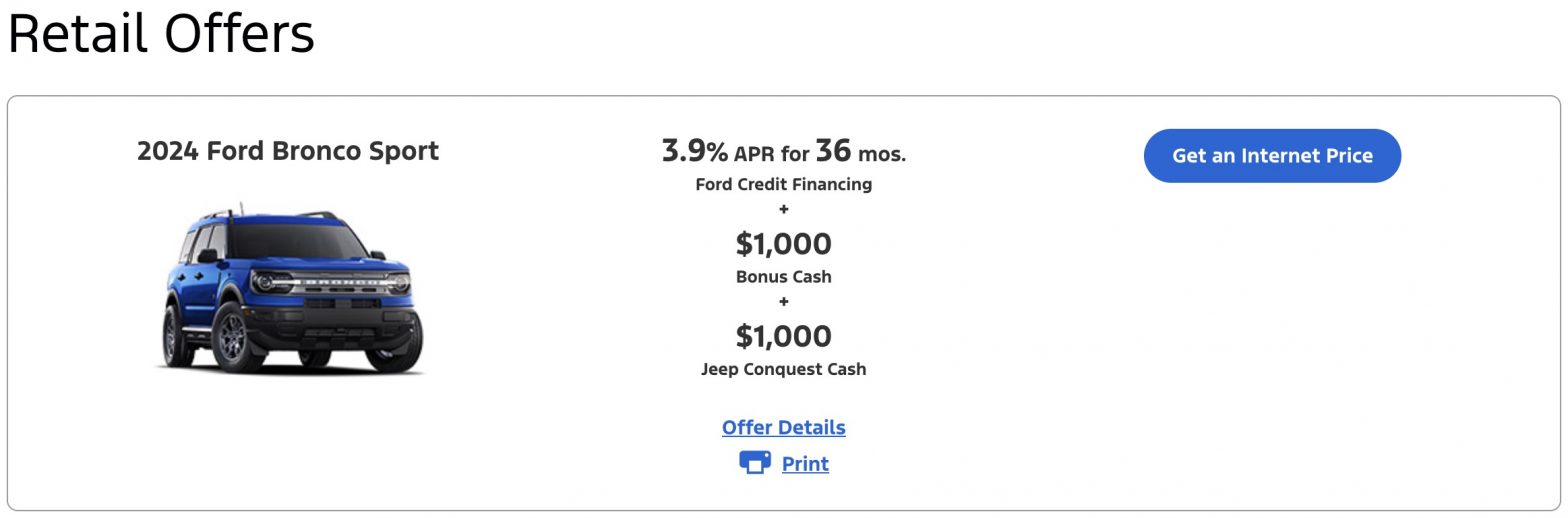Click the APR for text
The height and width of the screenshot is (518, 1568).
point(771,154)
